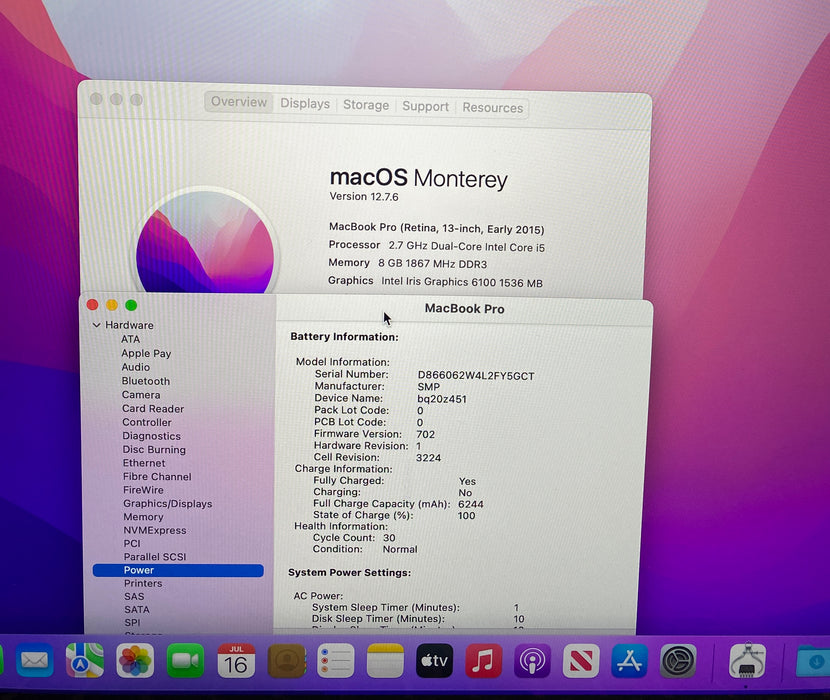Select SPI in the sidebar
Viewport: 830px width, 700px height.
(132, 623)
